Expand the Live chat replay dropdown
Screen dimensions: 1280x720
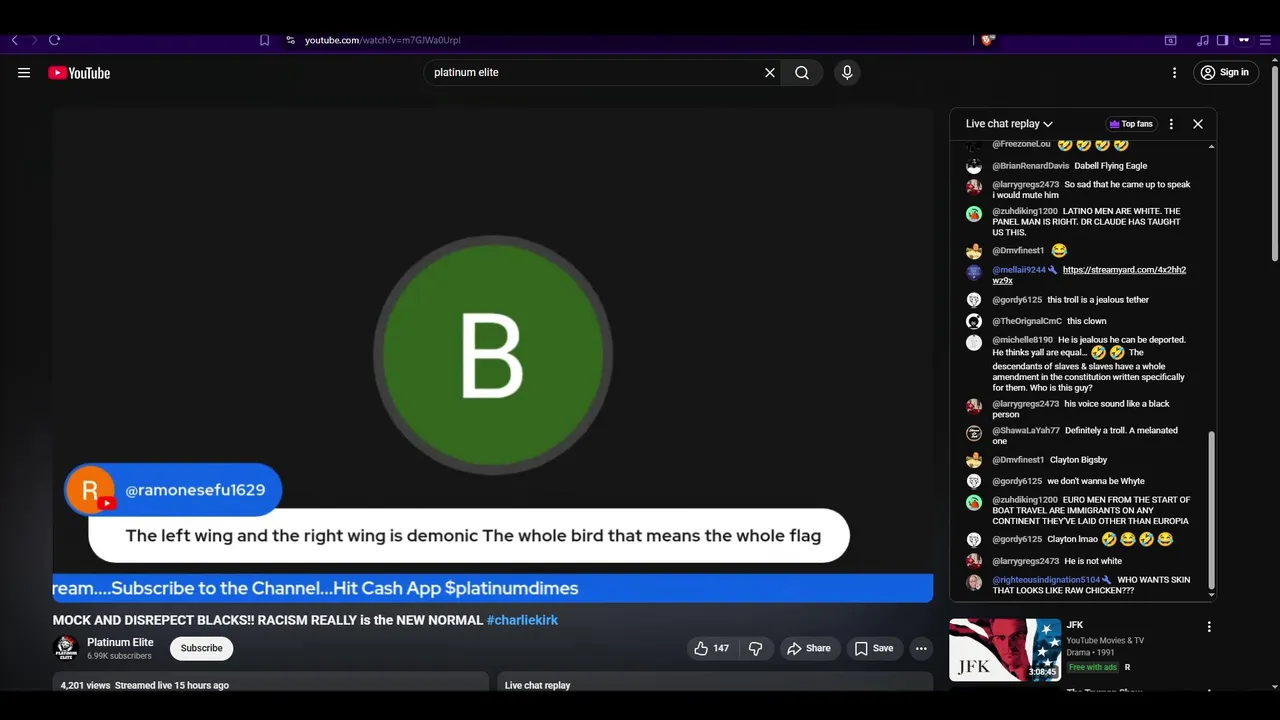pyautogui.click(x=1009, y=124)
